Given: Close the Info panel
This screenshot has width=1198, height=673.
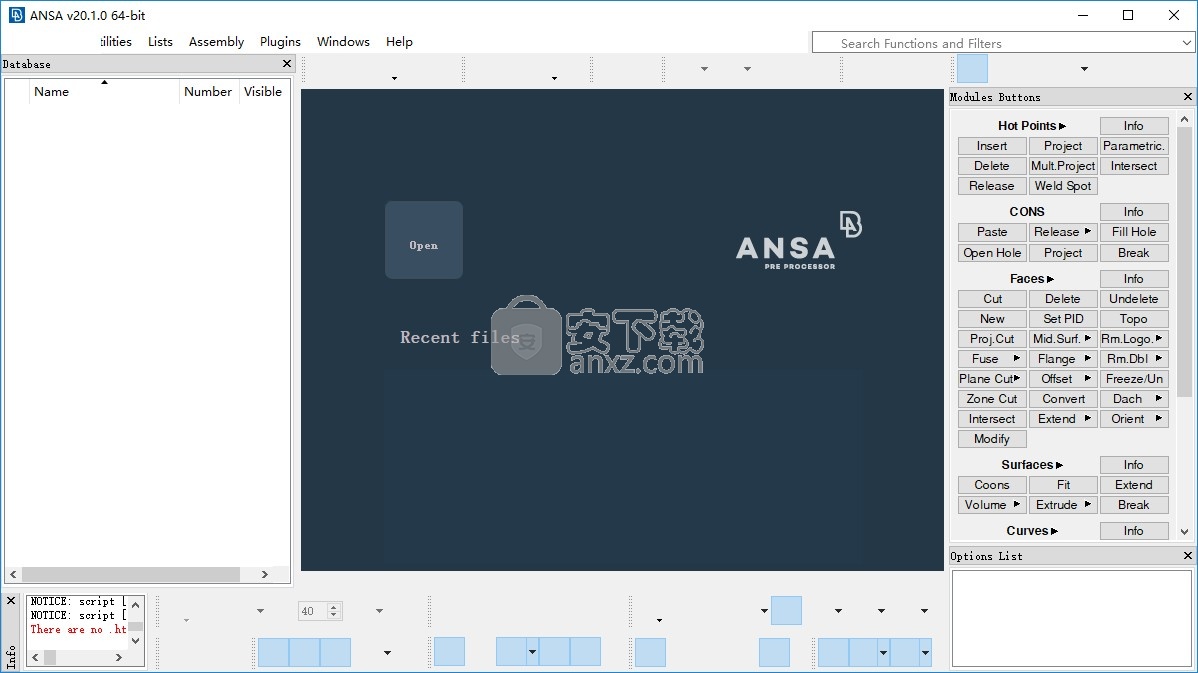Looking at the screenshot, I should pyautogui.click(x=11, y=601).
